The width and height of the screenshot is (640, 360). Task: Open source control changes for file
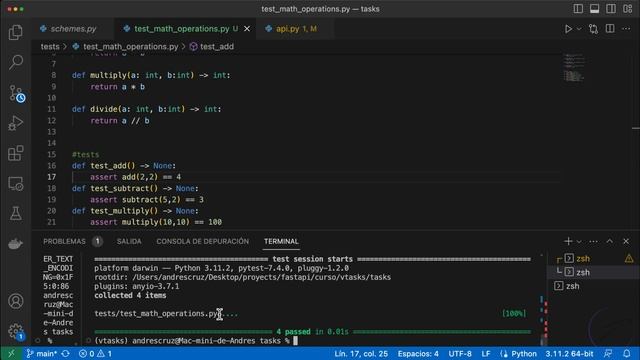593,29
